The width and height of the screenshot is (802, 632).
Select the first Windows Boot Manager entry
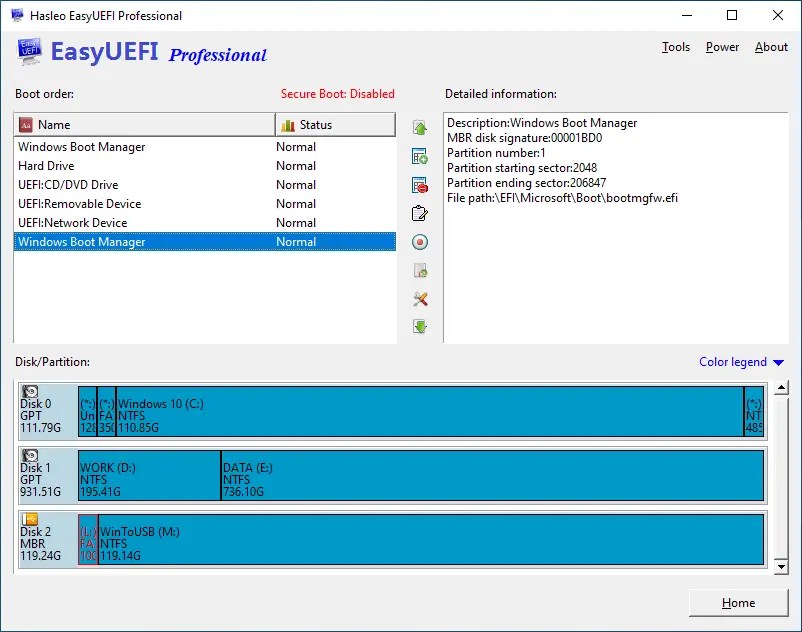tap(205, 147)
